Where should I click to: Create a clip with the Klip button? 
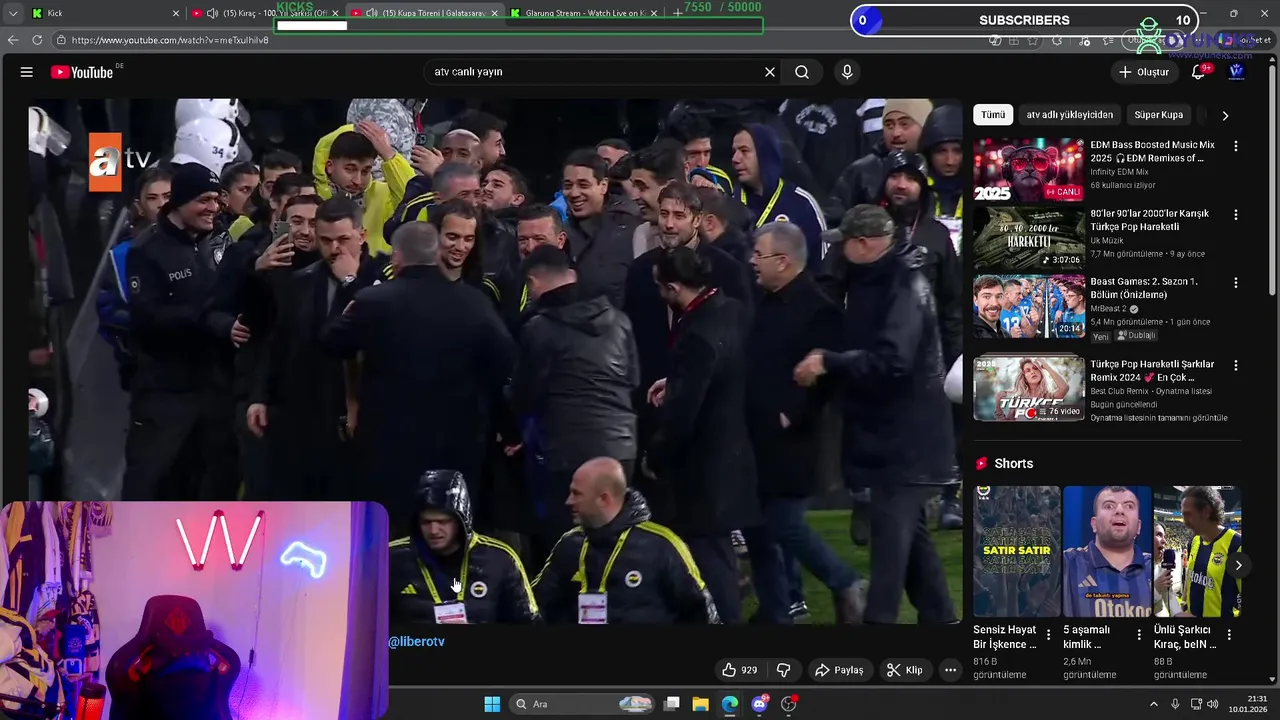pos(905,670)
